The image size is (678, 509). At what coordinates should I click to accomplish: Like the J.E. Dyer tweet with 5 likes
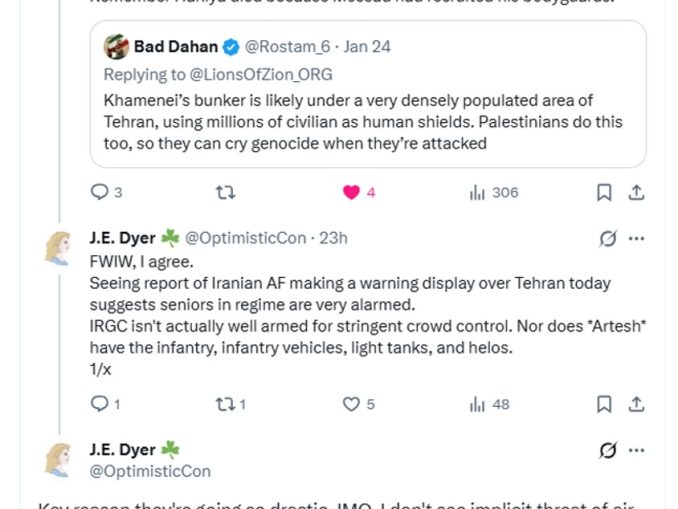[351, 404]
